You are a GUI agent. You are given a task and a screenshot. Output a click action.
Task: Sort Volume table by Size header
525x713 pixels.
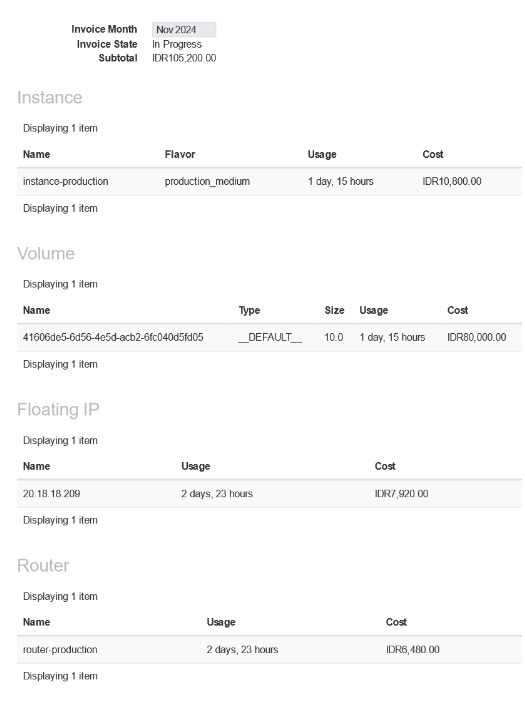pyautogui.click(x=334, y=311)
